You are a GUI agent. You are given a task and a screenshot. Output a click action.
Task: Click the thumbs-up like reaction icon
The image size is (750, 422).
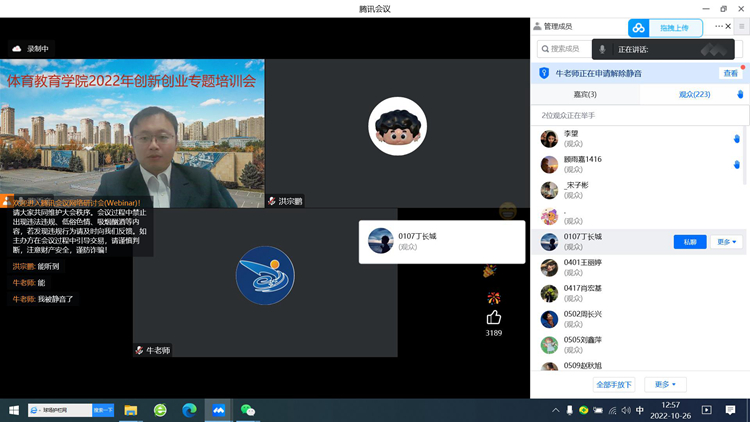click(x=493, y=317)
